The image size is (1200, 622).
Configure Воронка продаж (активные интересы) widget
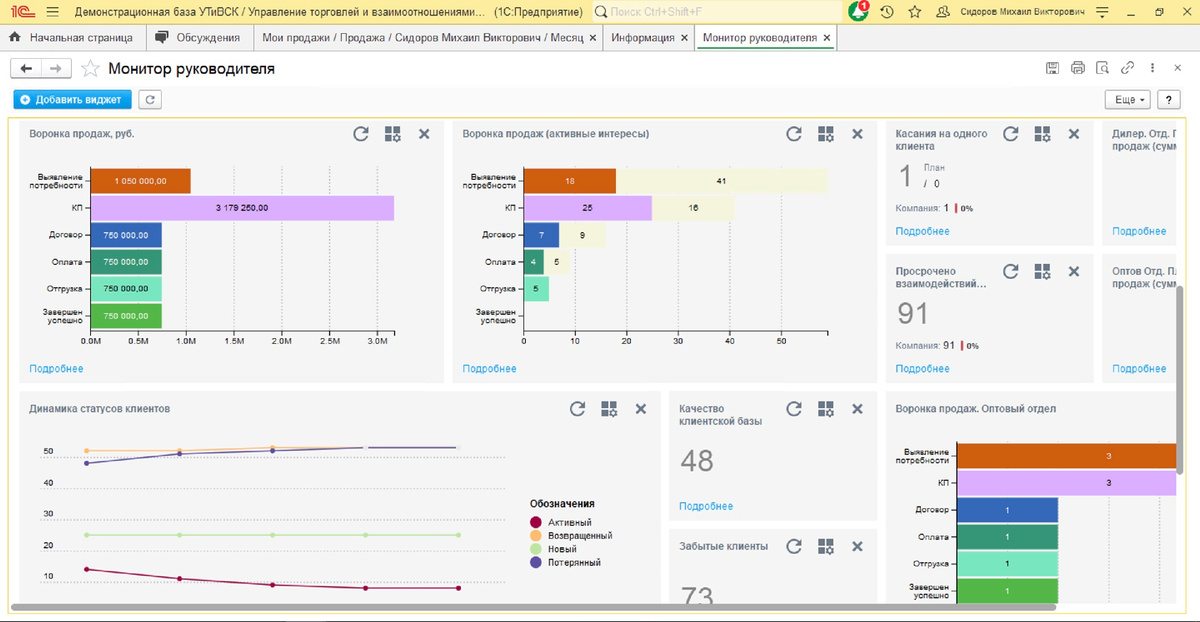tap(826, 134)
